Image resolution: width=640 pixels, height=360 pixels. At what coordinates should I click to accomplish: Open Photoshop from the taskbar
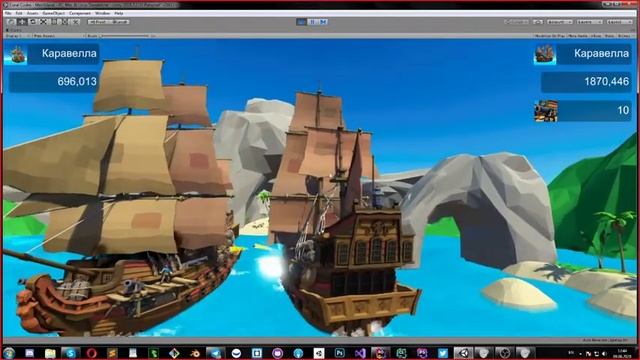tap(340, 353)
